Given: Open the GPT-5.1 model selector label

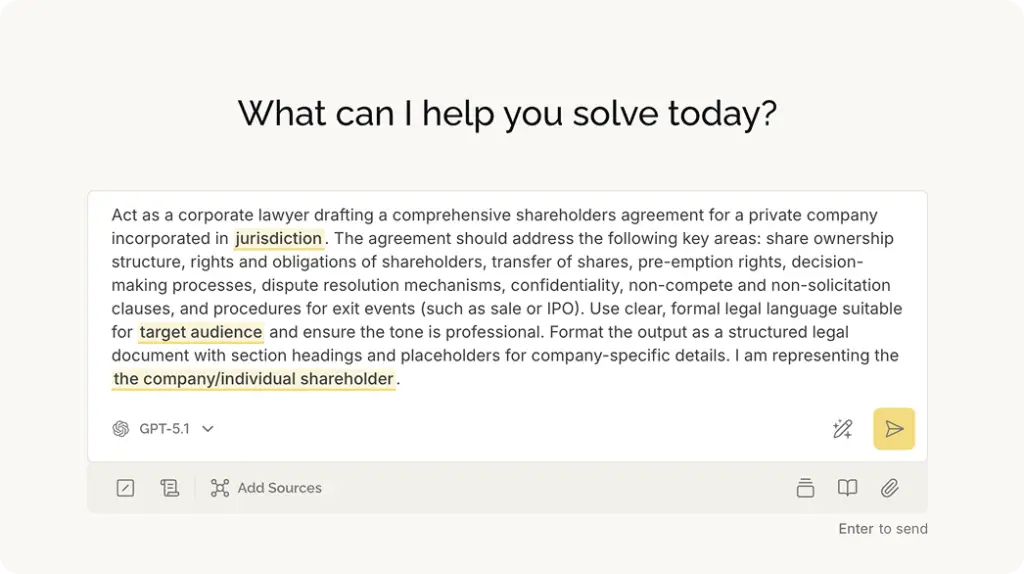Looking at the screenshot, I should (164, 429).
